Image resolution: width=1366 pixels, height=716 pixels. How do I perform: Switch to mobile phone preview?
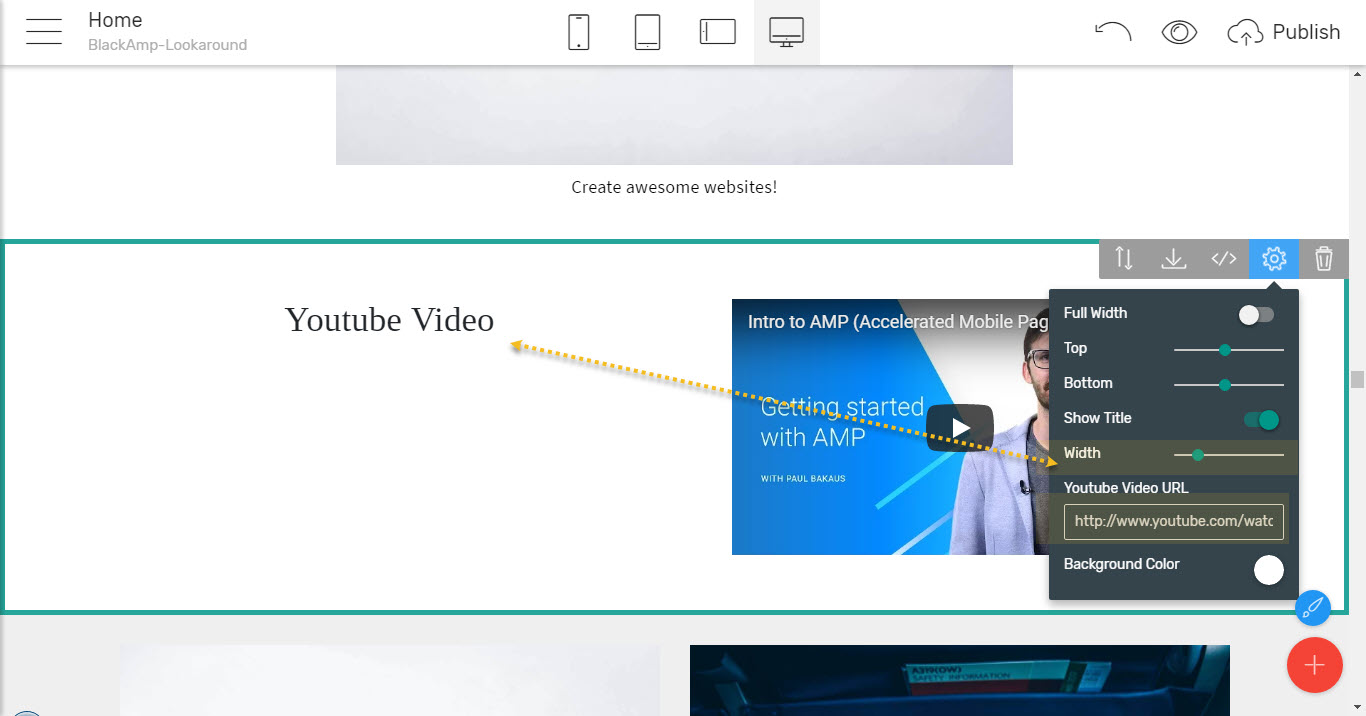(578, 32)
